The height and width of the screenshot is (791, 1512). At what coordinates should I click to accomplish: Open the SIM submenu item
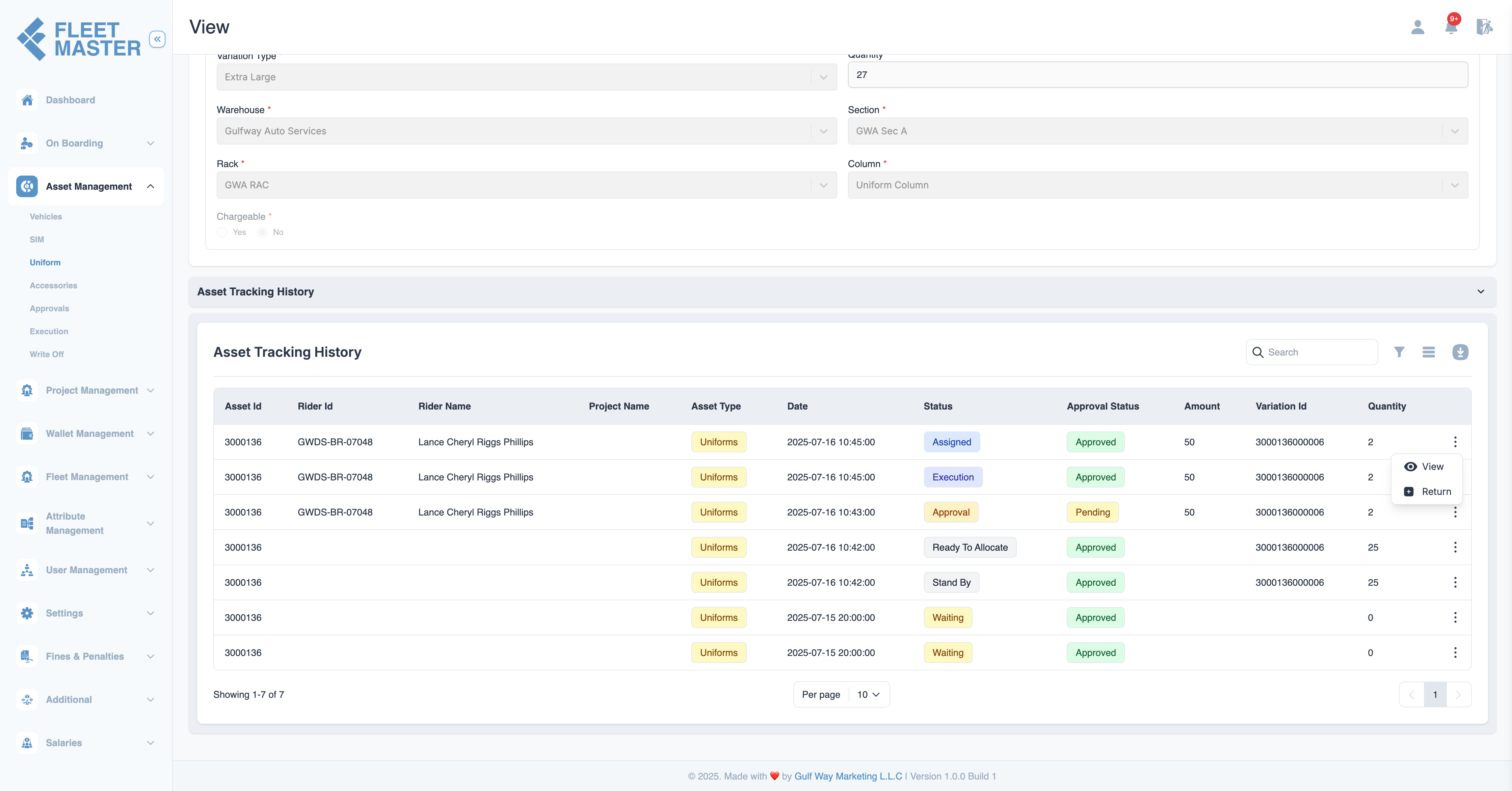37,239
